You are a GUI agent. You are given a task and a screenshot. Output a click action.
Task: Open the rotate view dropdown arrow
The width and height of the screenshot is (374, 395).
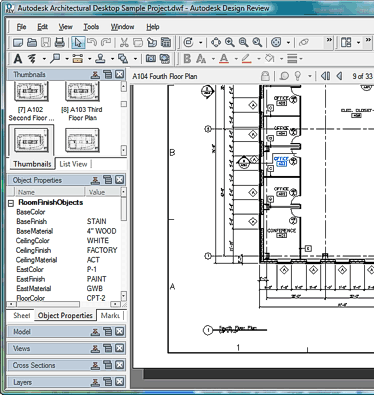pos(201,43)
